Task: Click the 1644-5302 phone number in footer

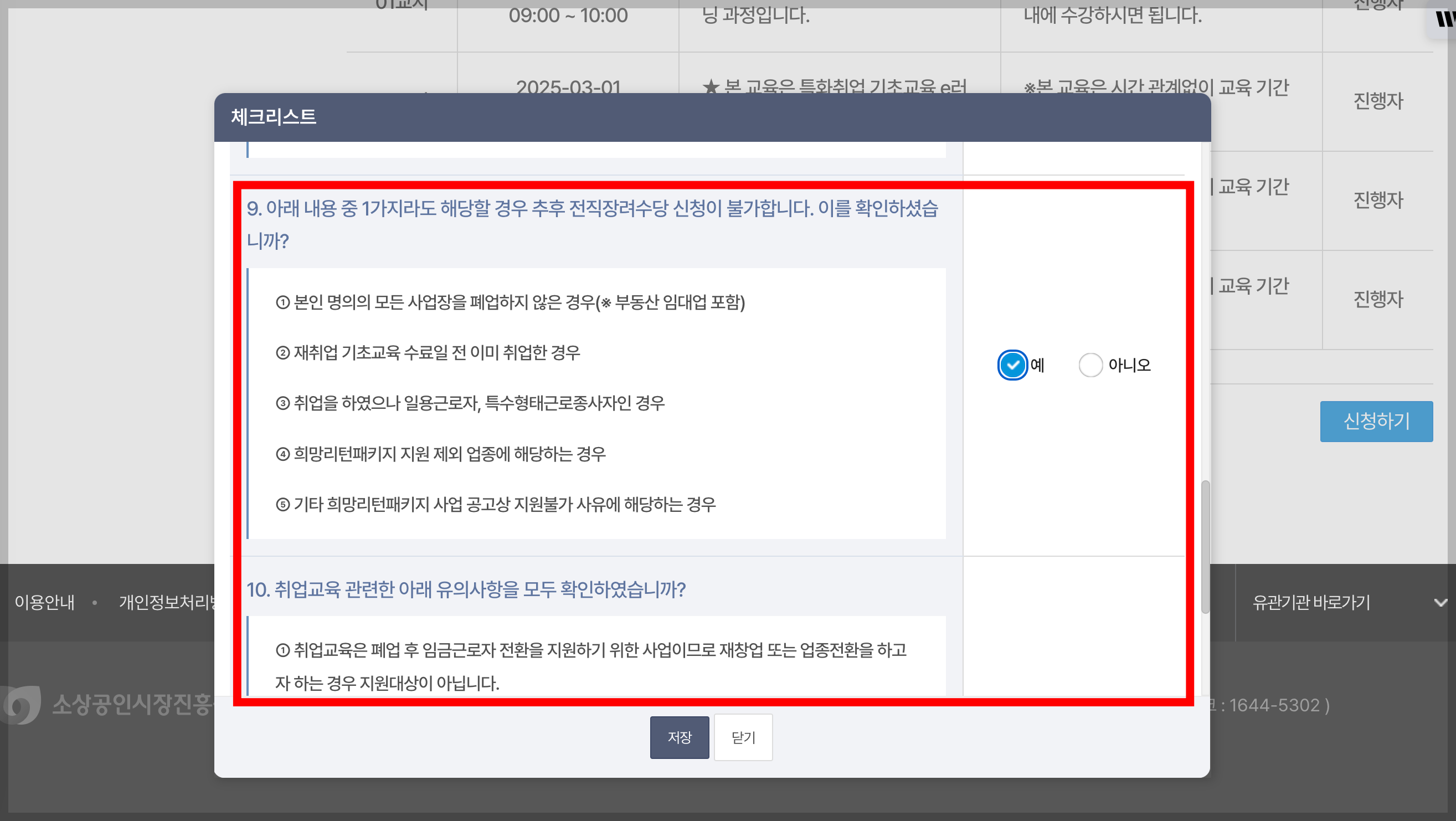Action: point(1274,705)
